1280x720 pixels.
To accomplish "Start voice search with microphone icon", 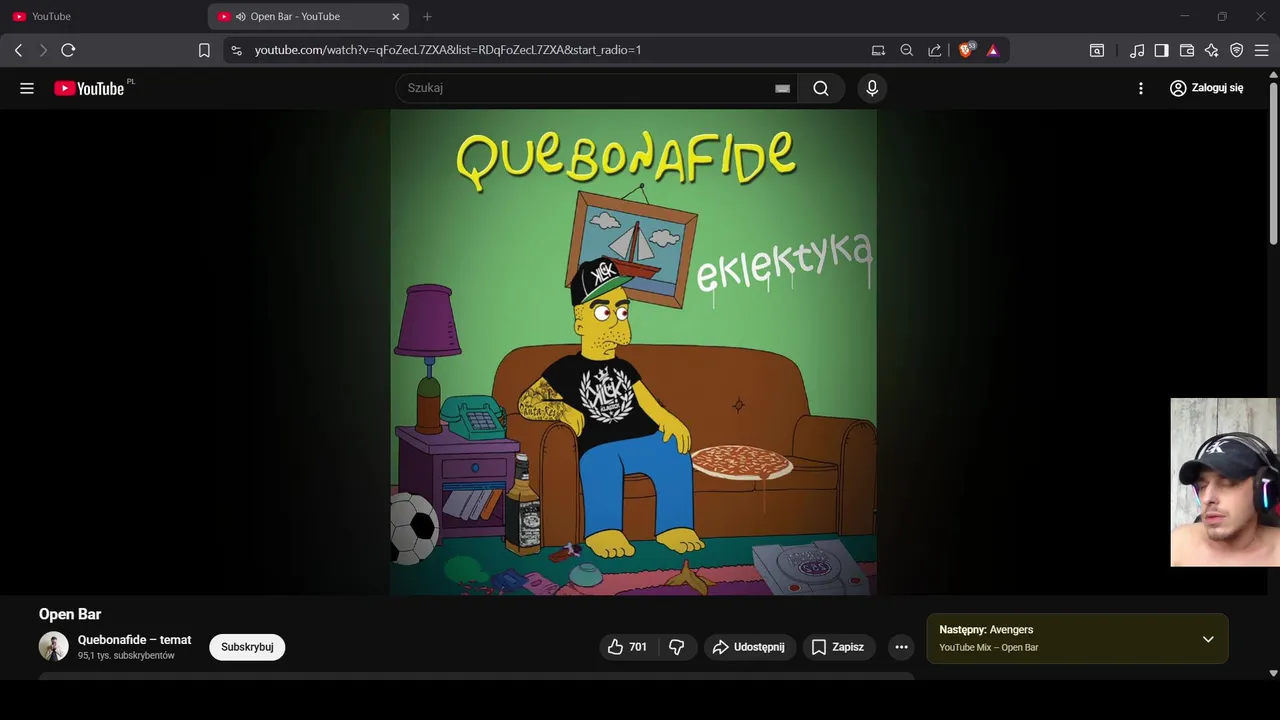I will (x=872, y=88).
